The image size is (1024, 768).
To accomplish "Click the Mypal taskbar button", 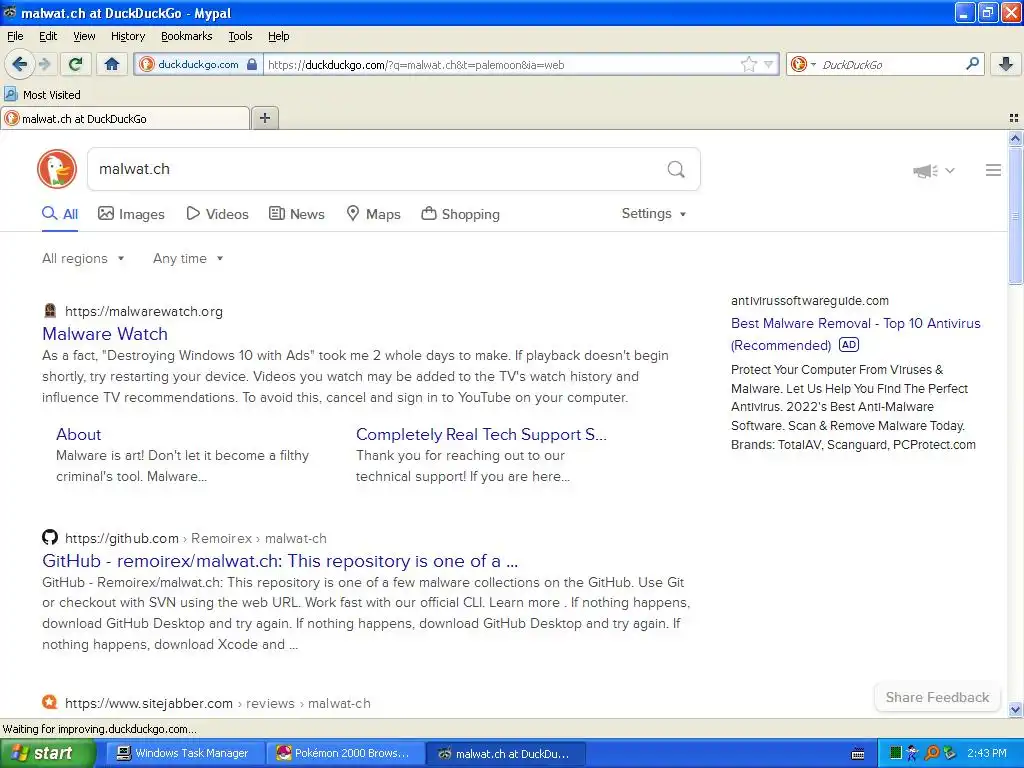I will (506, 753).
